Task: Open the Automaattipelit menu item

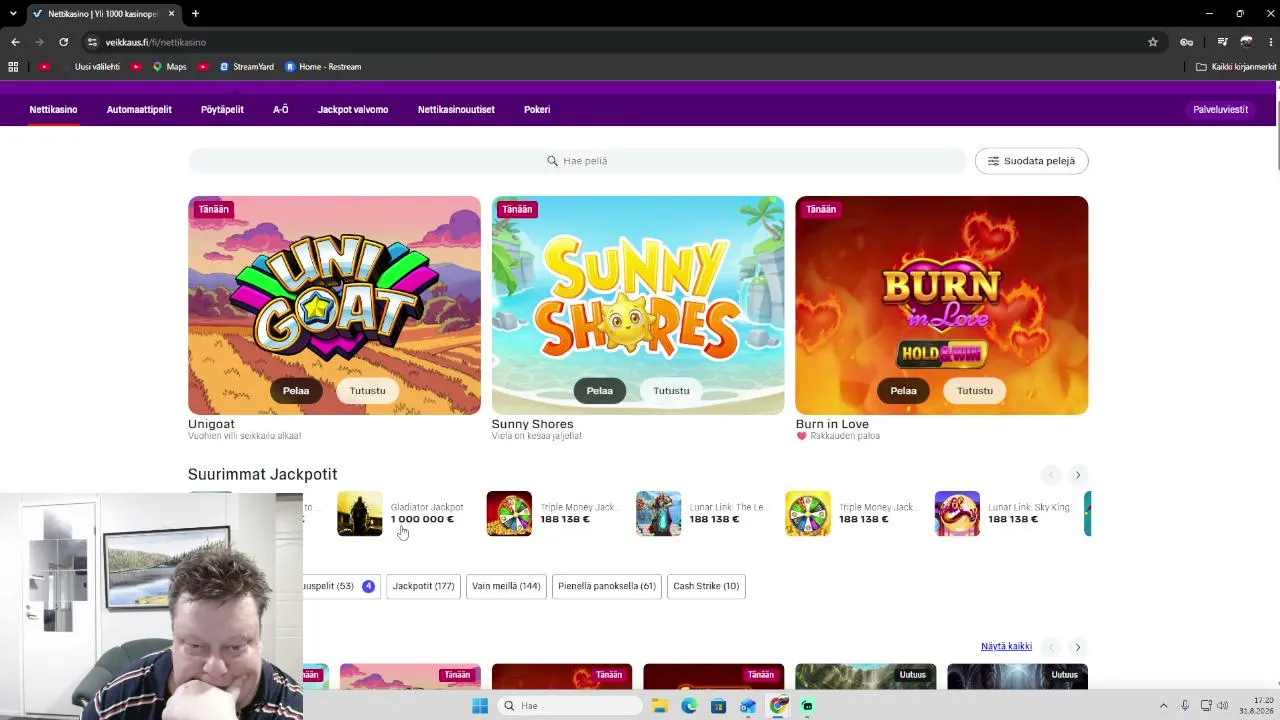Action: (139, 110)
